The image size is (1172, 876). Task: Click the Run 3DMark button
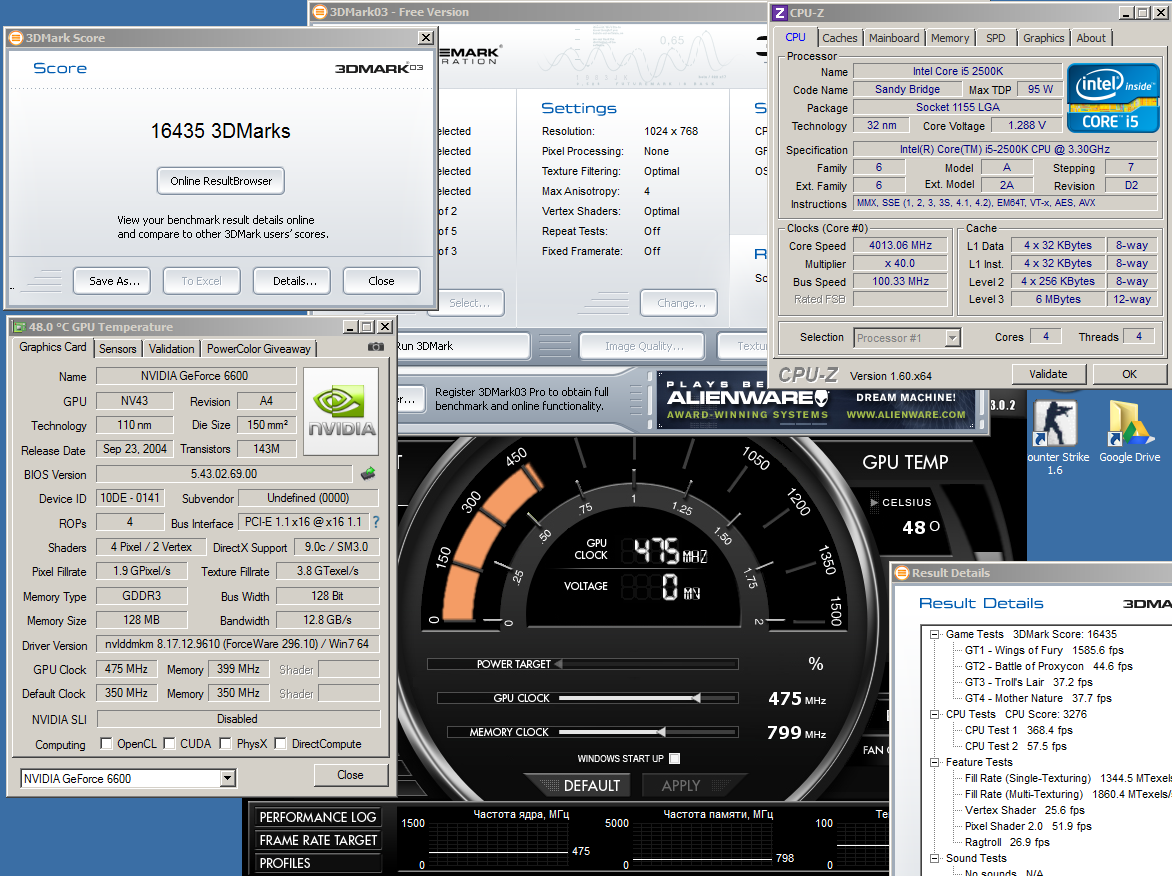click(463, 346)
